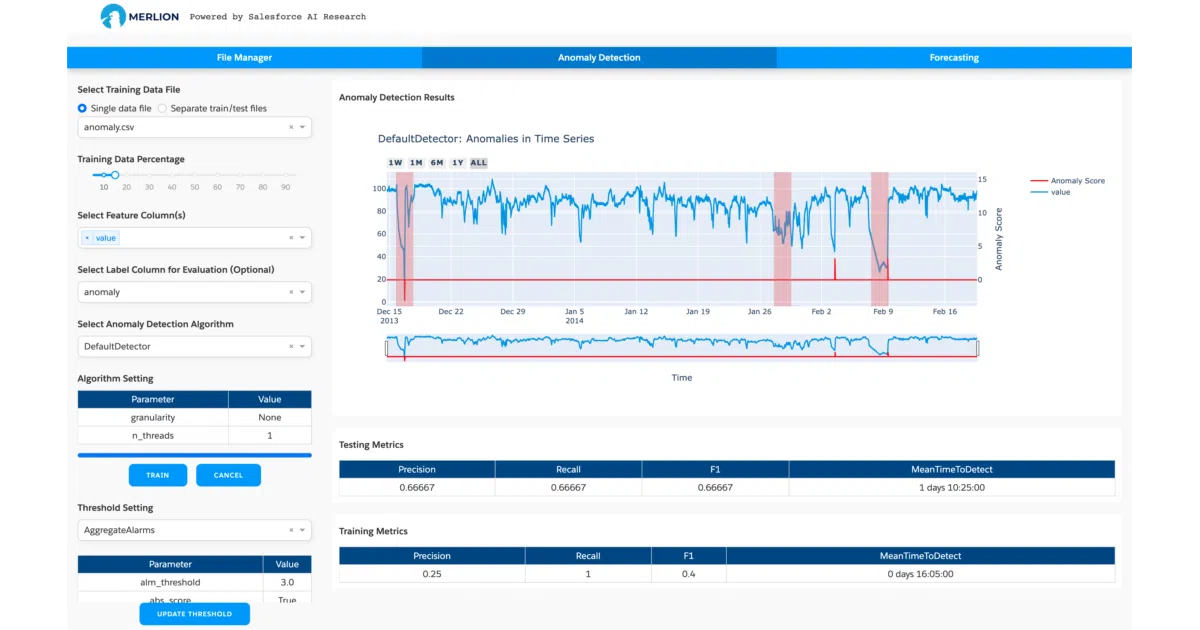Image resolution: width=1200 pixels, height=630 pixels.
Task: Remove the 'value' feature tag
Action: coord(87,238)
